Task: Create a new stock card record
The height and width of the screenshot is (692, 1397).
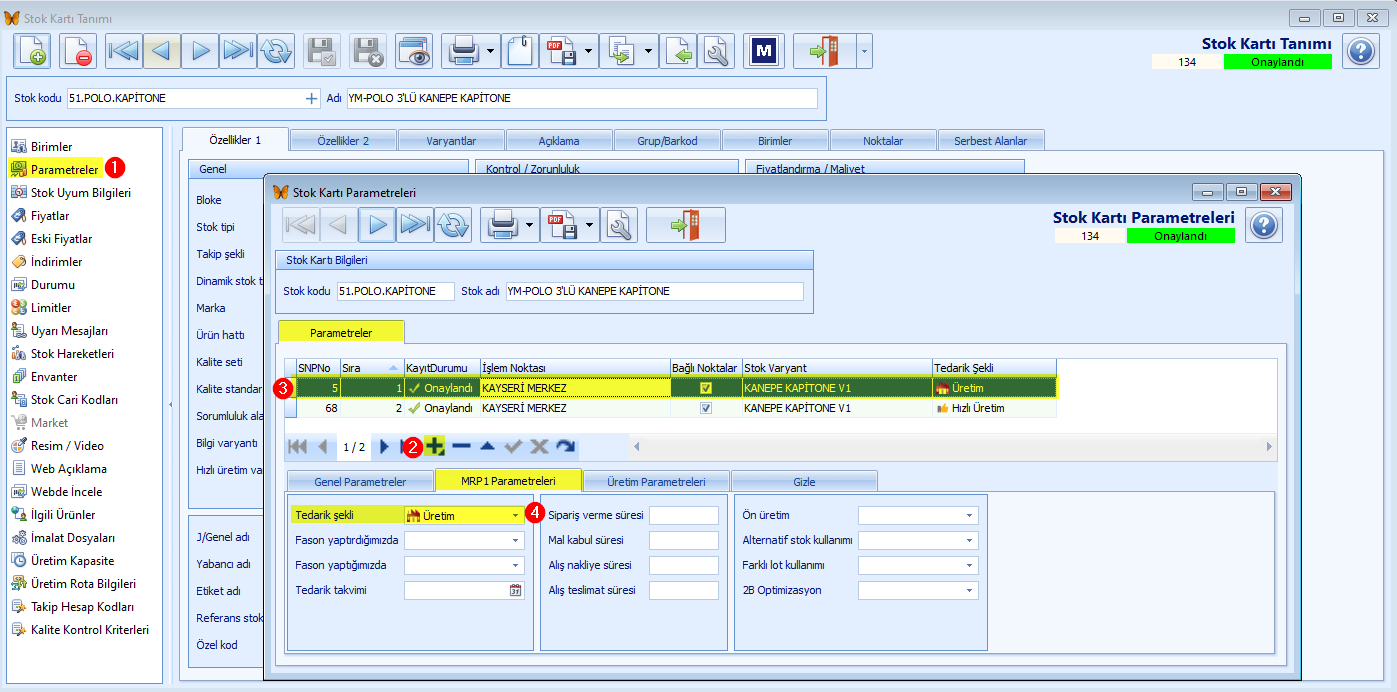Action: (32, 51)
